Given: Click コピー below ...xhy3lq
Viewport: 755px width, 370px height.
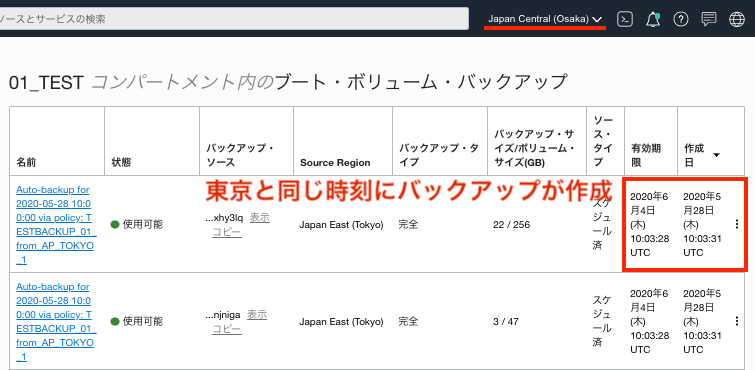Looking at the screenshot, I should click(227, 232).
